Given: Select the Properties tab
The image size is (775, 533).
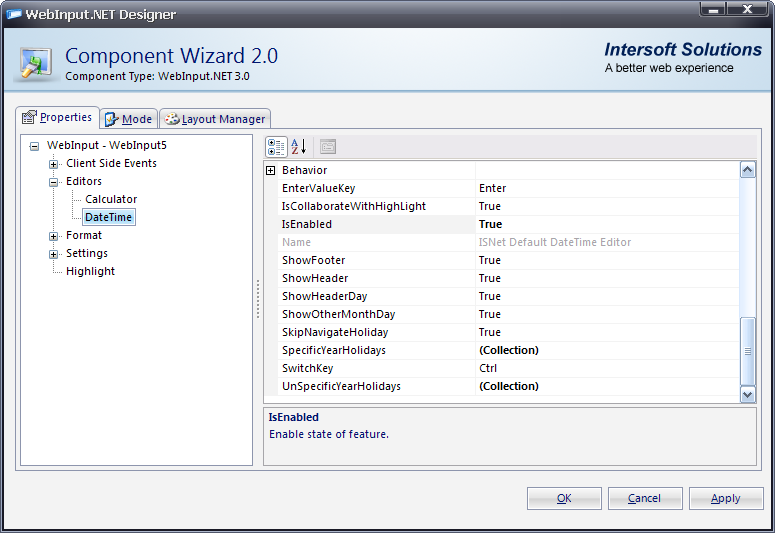Looking at the screenshot, I should [57, 118].
